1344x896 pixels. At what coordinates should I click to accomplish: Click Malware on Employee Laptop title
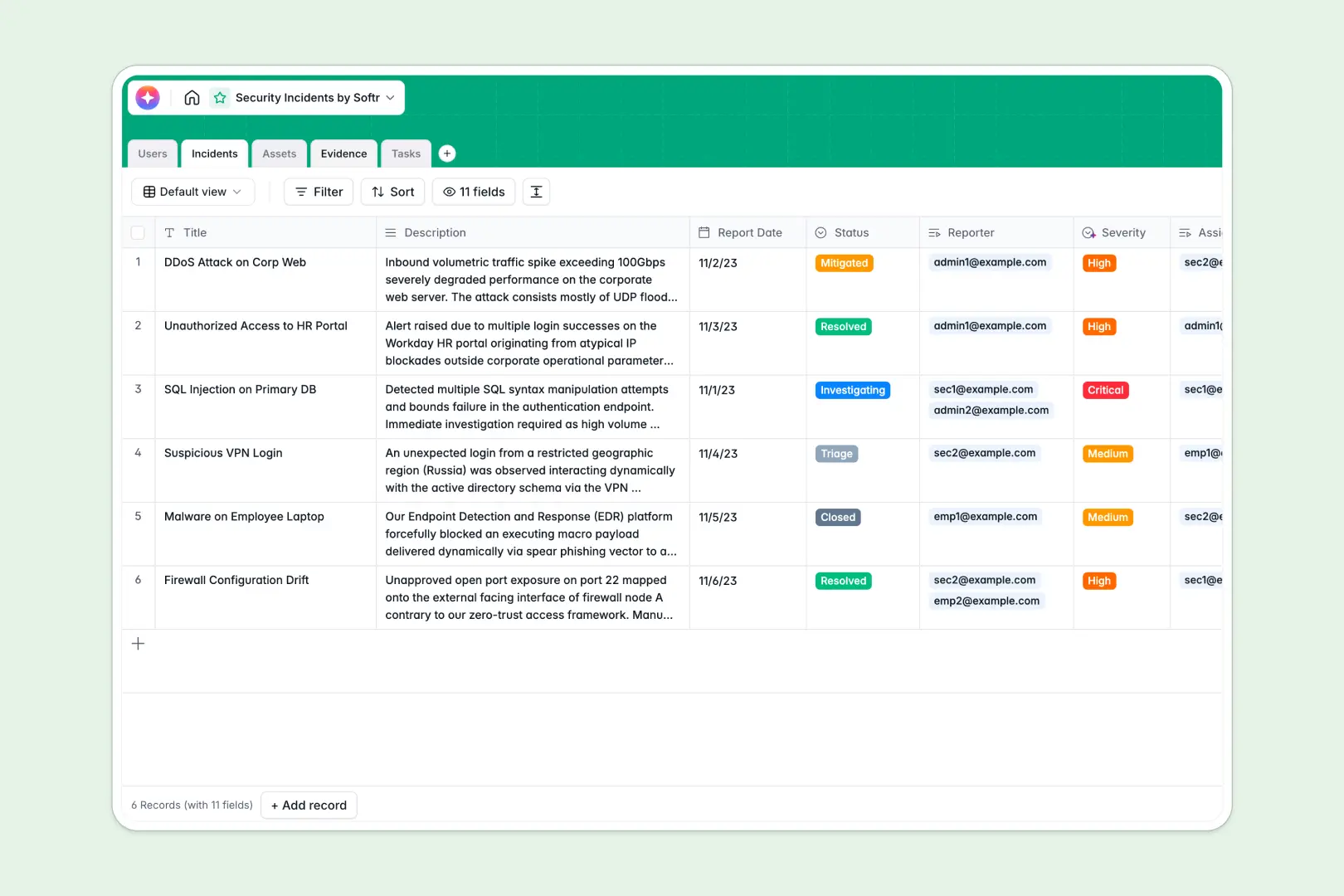point(244,516)
